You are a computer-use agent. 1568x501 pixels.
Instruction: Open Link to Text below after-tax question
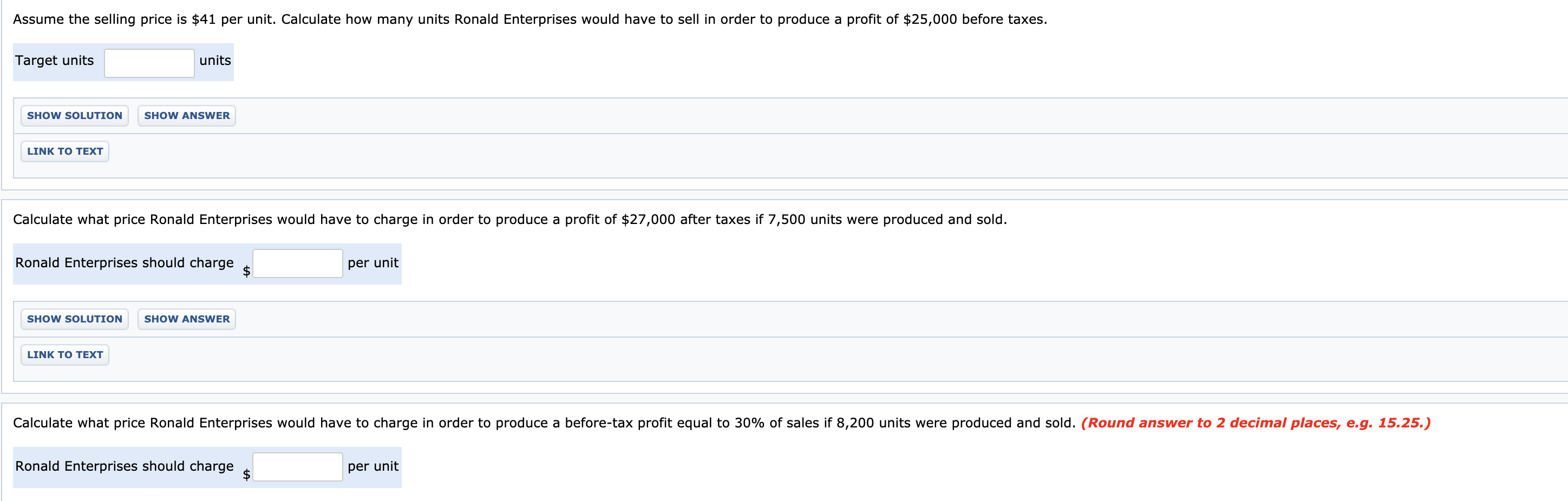[64, 355]
